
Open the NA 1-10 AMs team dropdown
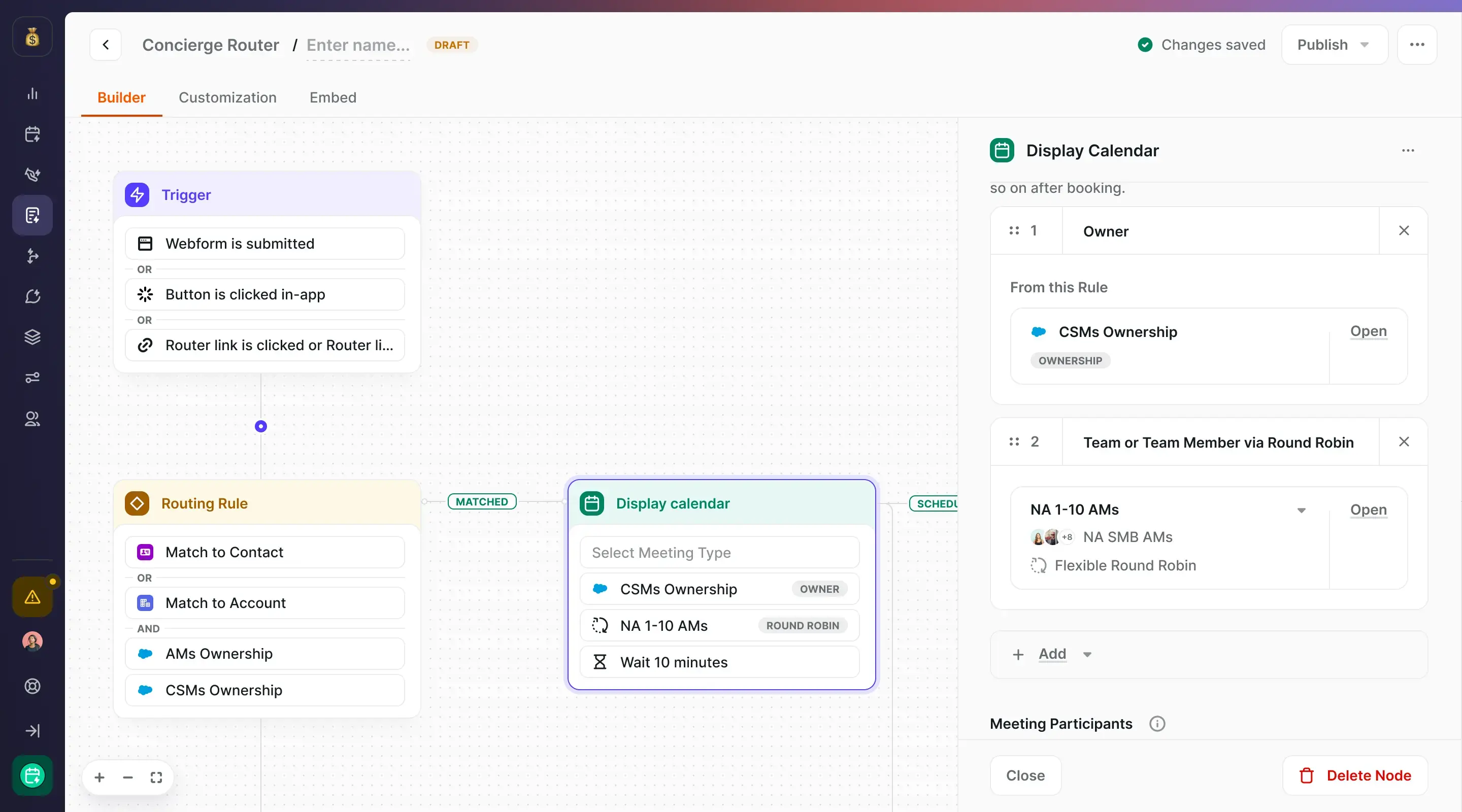point(1301,510)
